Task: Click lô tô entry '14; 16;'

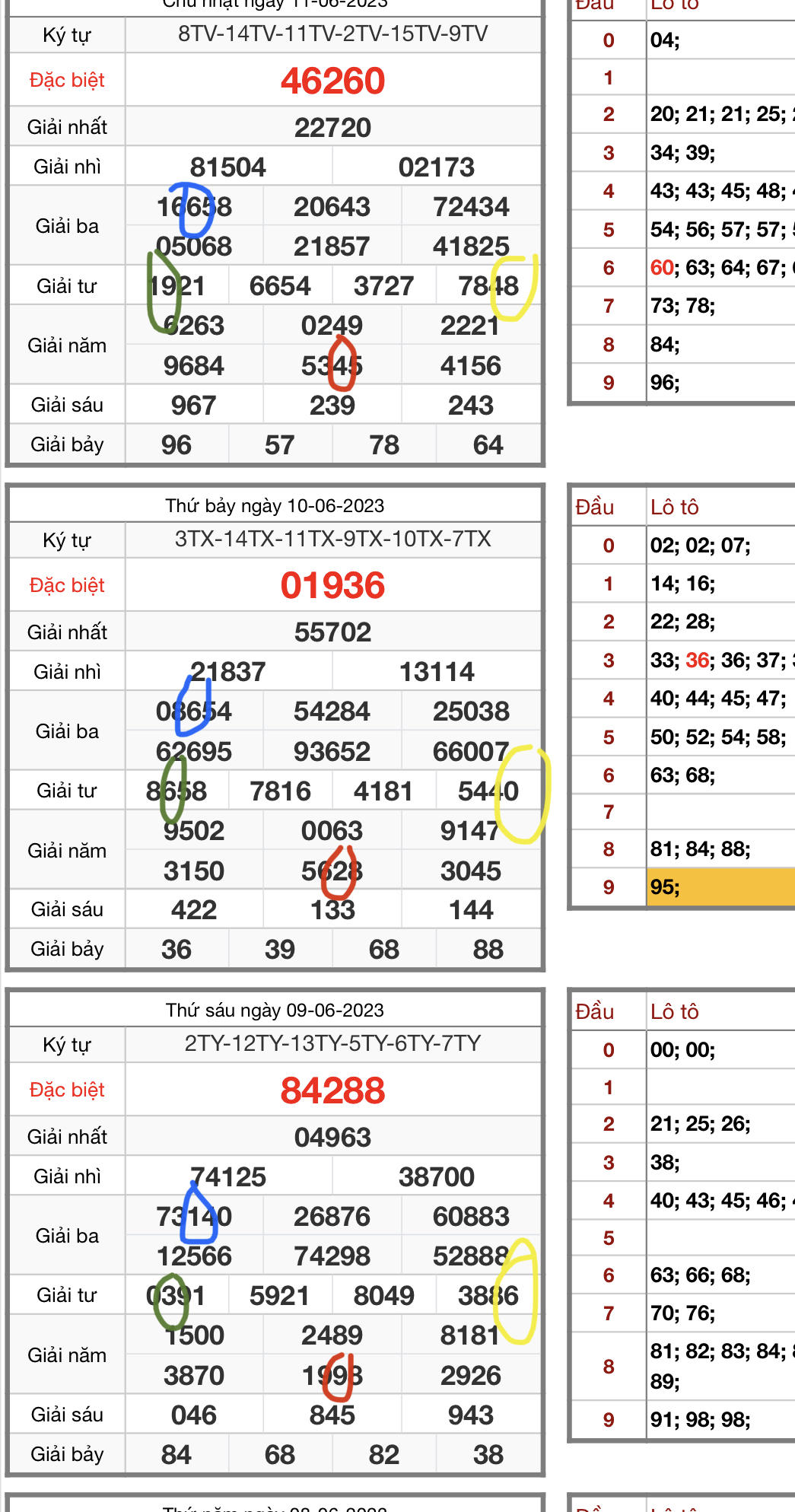Action: pos(682,584)
